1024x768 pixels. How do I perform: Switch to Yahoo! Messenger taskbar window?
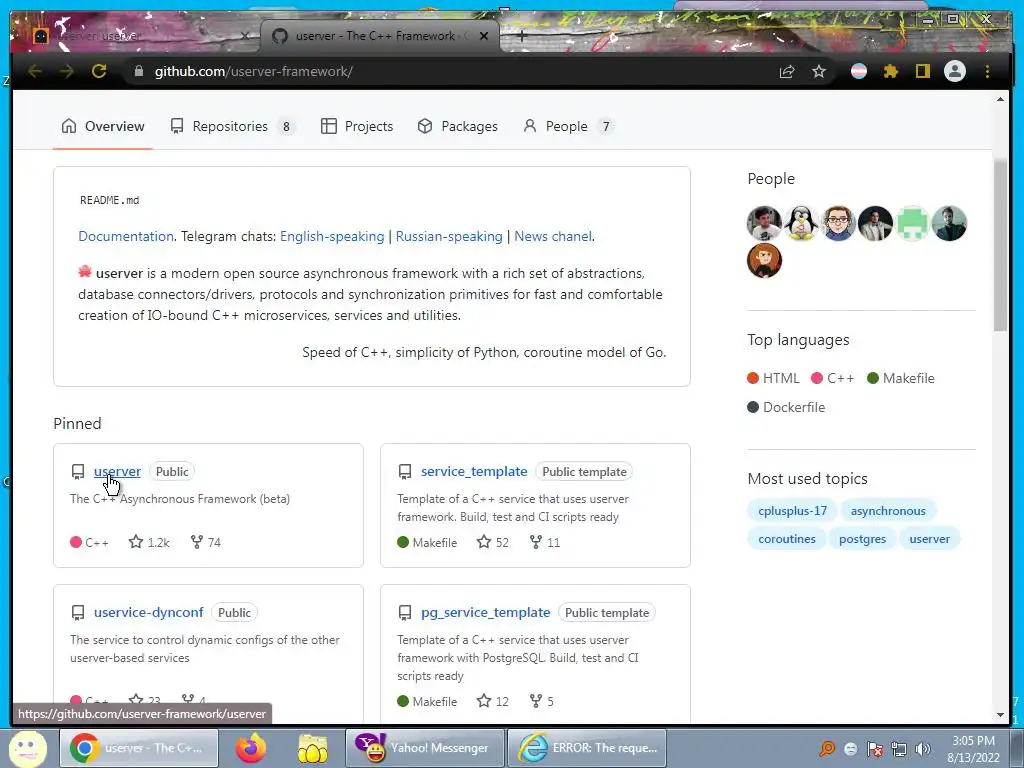click(424, 748)
